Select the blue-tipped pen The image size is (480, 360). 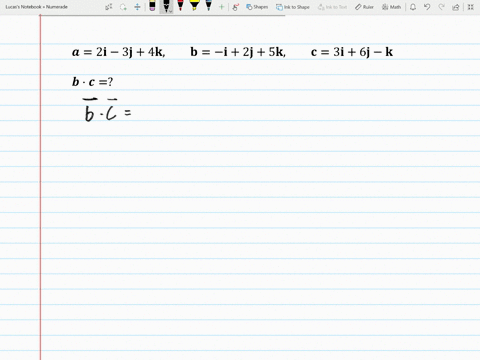(x=209, y=5)
